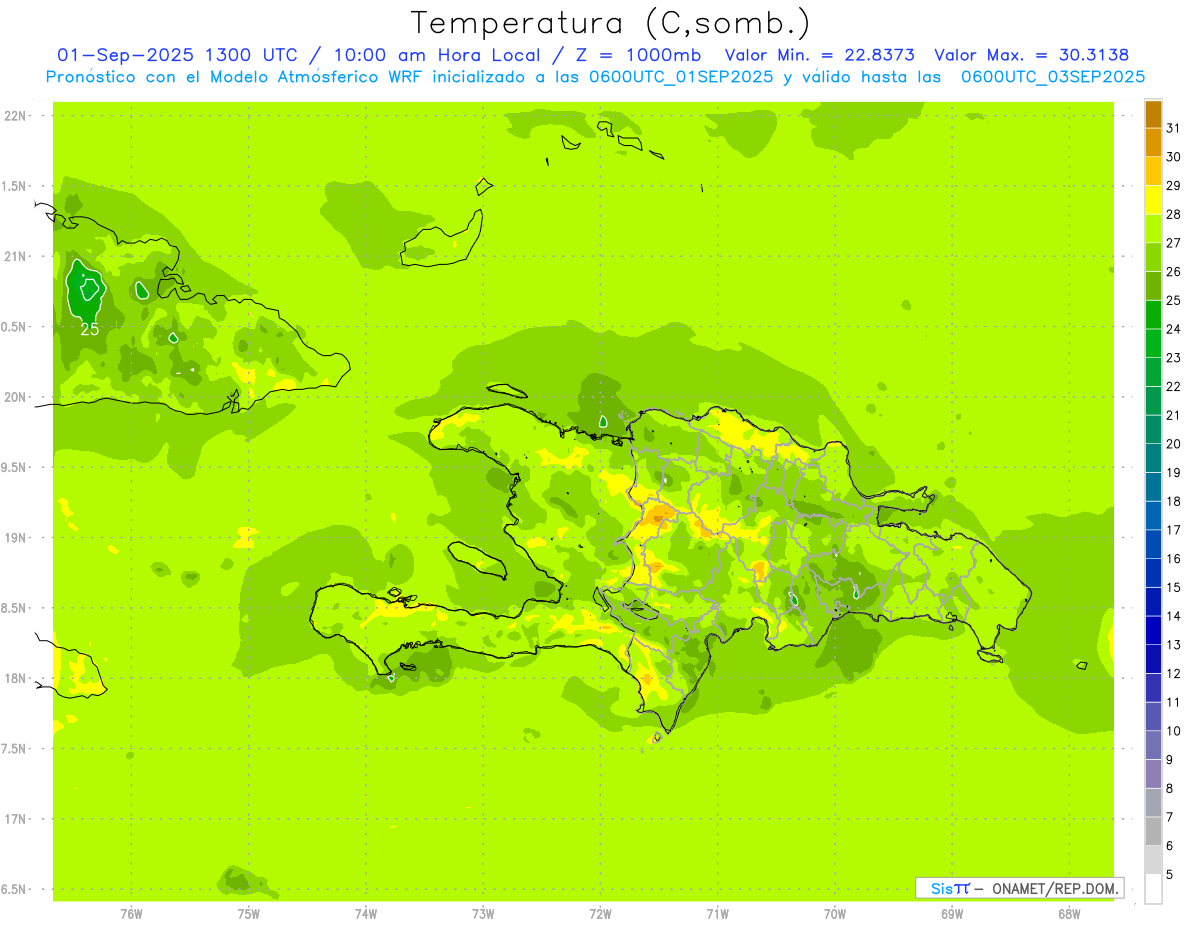Click the 72W longitude axis label
Screen dimensions: 1200x927
tap(600, 913)
